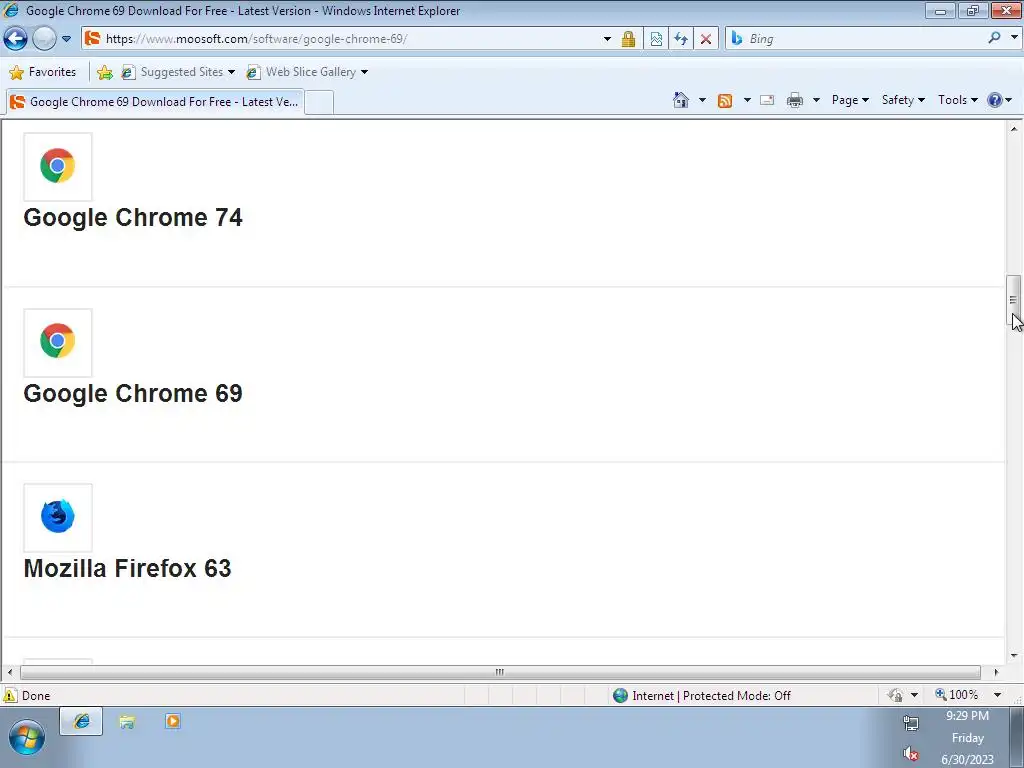Click the taskbar clock showing 9:29 PM
Screen dimensions: 1024x768
(967, 738)
